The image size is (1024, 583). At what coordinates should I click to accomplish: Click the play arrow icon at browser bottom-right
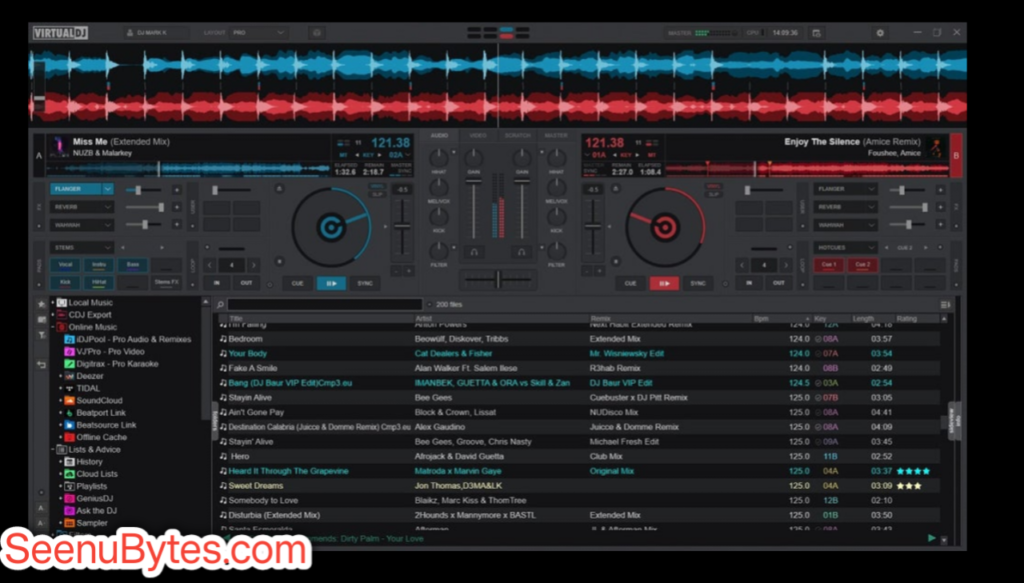pyautogui.click(x=931, y=538)
